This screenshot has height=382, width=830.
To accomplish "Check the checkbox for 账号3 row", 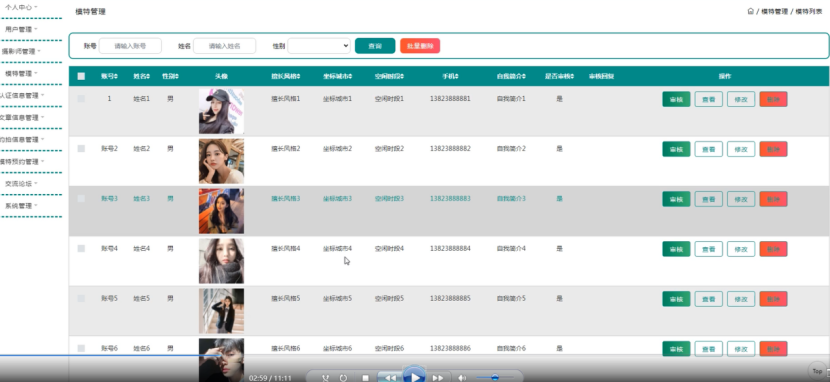I will tap(81, 198).
